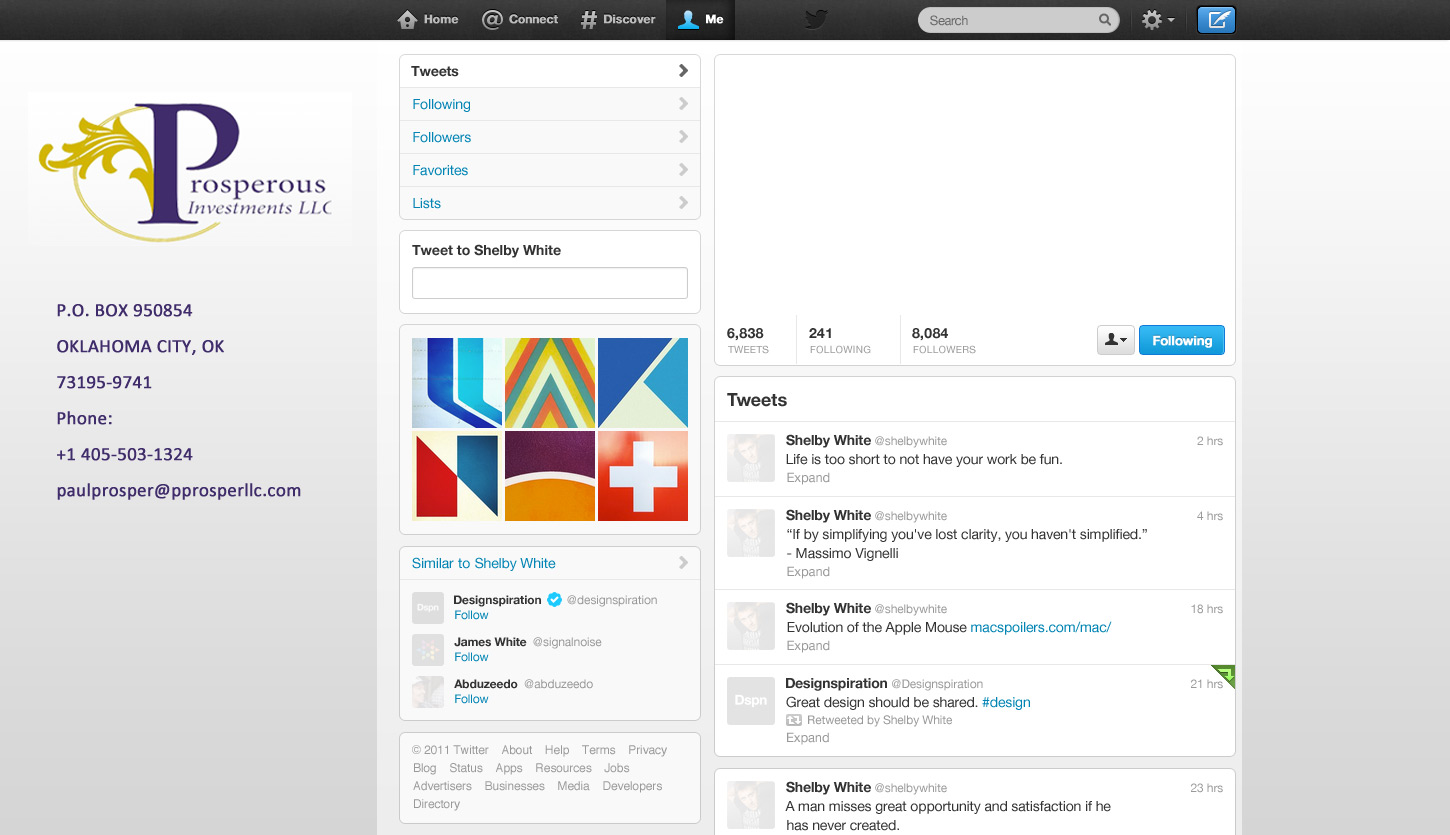Open the Status footer link

(466, 768)
